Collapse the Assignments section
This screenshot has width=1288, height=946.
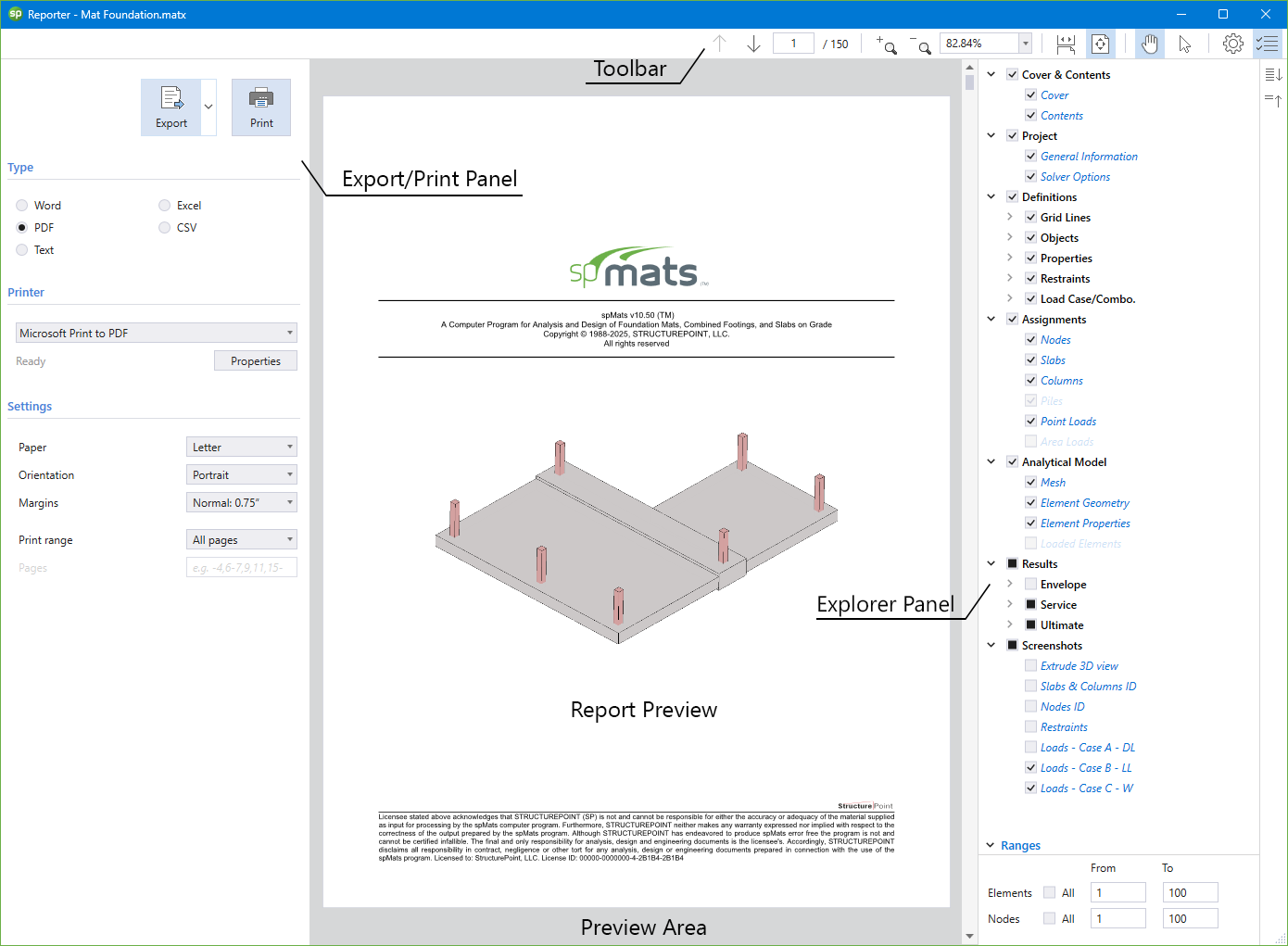(991, 319)
